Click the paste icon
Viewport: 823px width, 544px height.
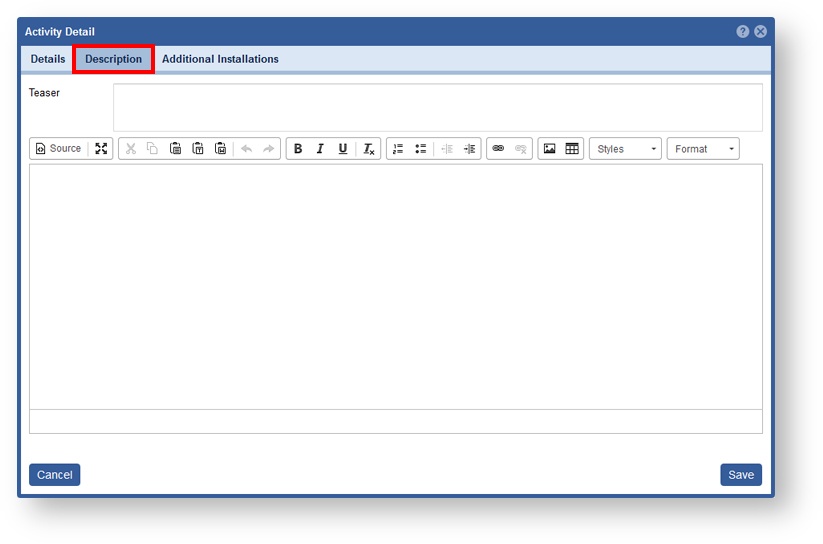click(x=175, y=149)
